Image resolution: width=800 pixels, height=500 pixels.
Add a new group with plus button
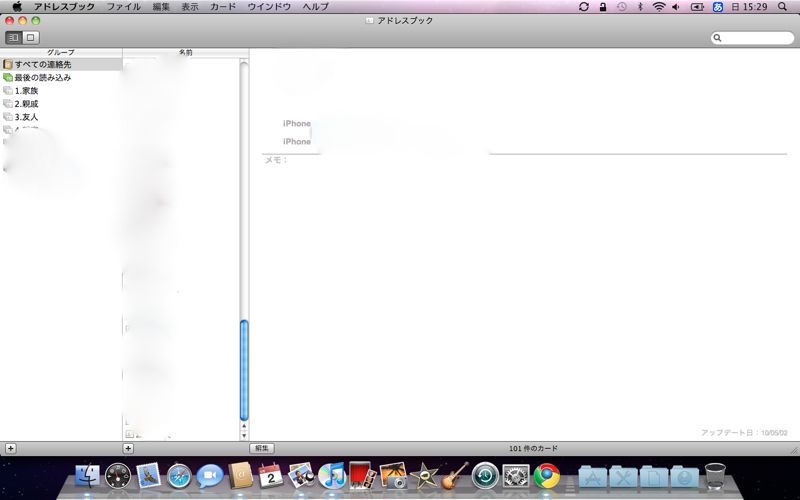point(11,448)
